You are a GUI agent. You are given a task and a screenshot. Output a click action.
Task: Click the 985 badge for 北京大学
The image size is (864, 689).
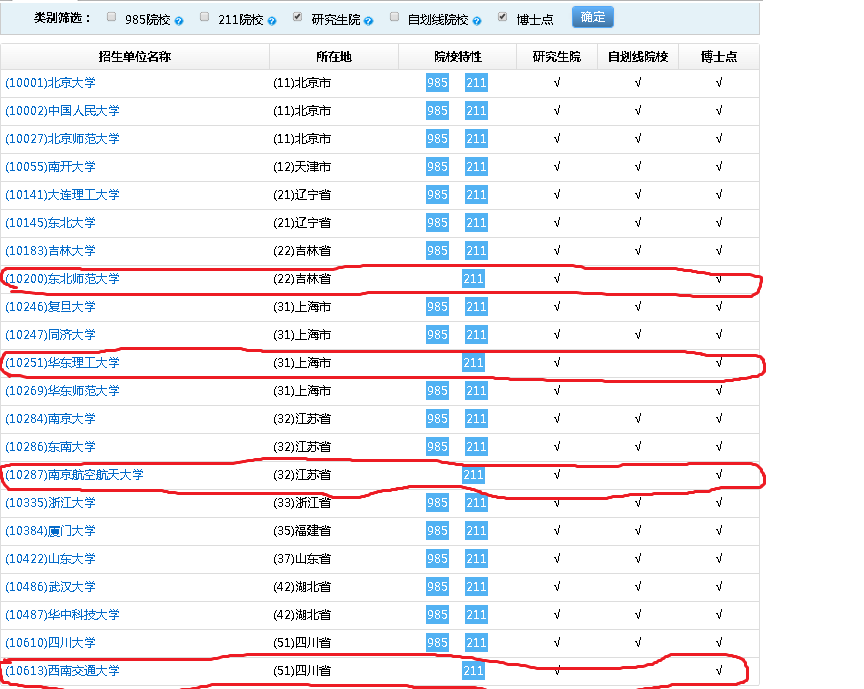tap(436, 83)
